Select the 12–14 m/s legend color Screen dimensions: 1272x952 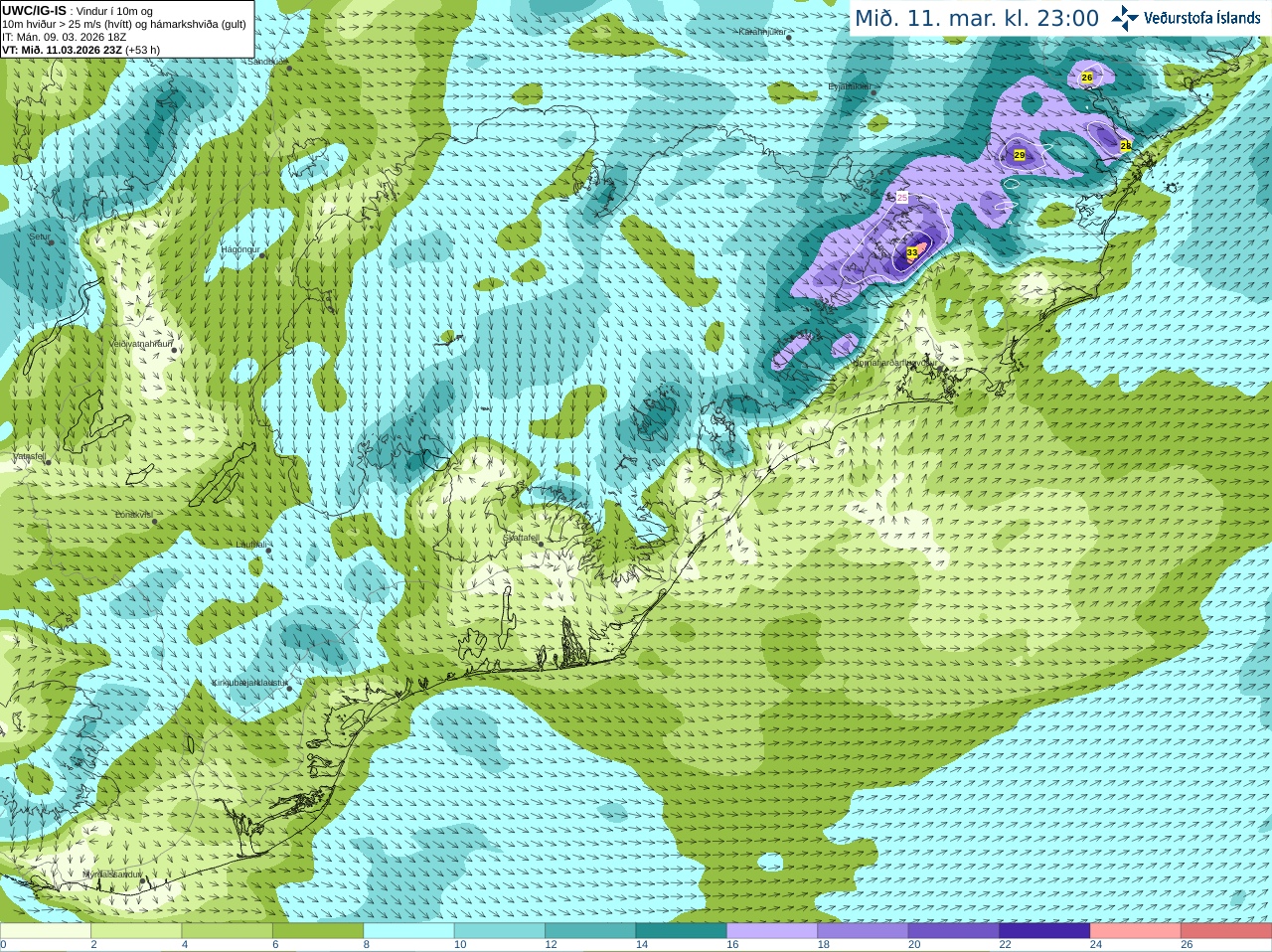(590, 931)
